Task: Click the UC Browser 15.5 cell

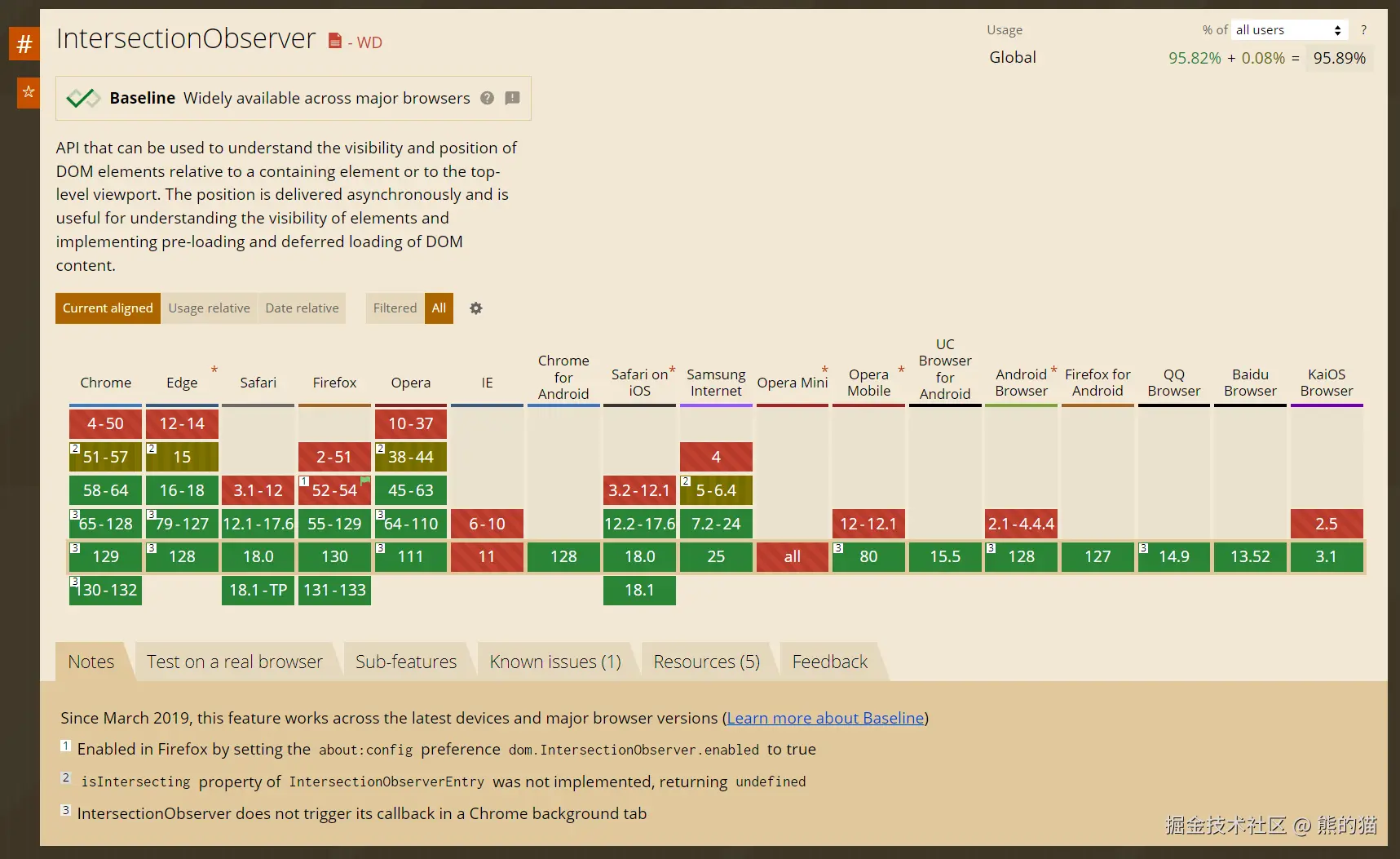Action: (x=945, y=556)
